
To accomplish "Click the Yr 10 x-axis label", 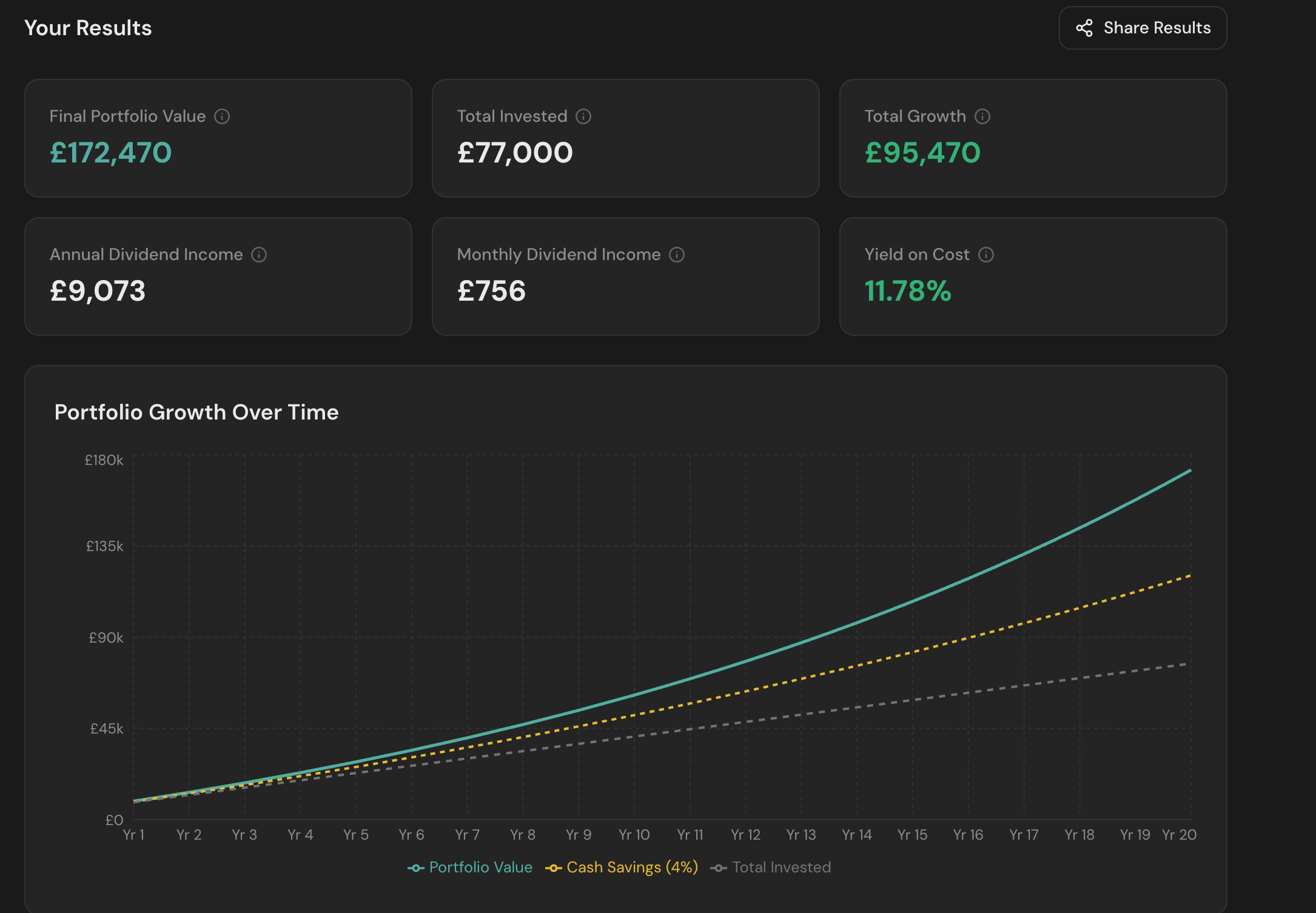I will pos(634,835).
